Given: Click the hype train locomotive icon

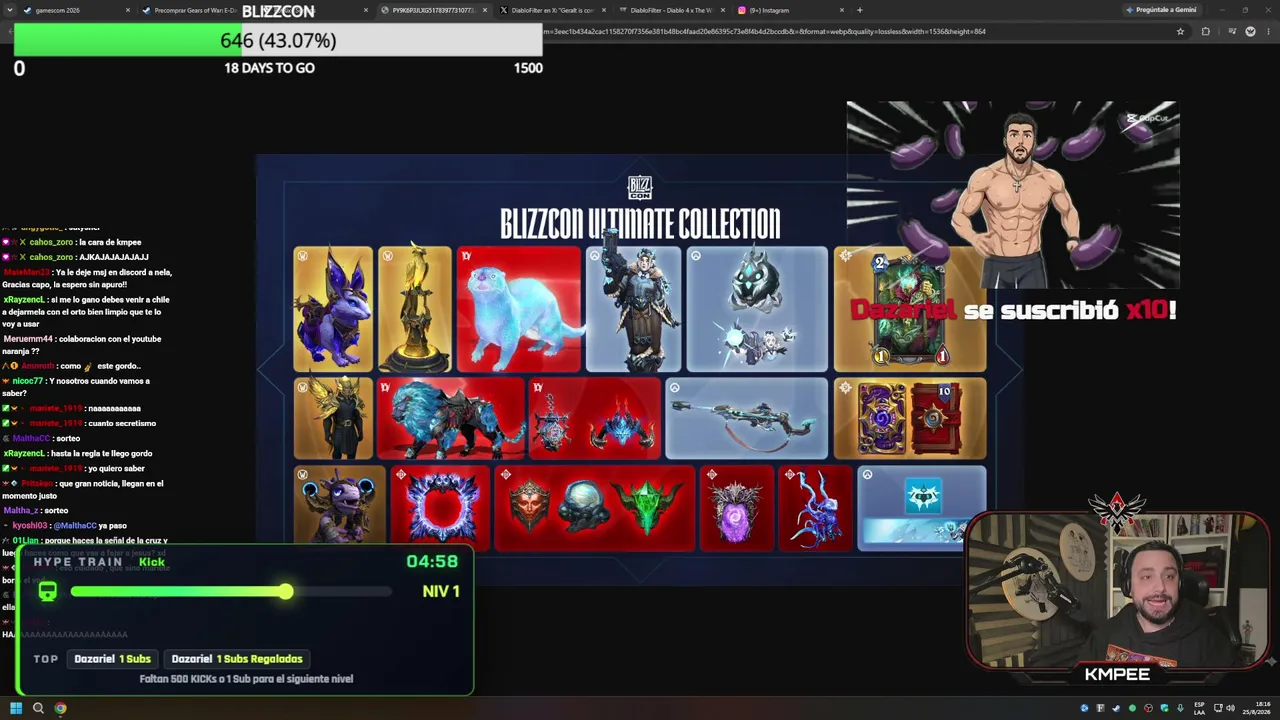Looking at the screenshot, I should (x=47, y=591).
